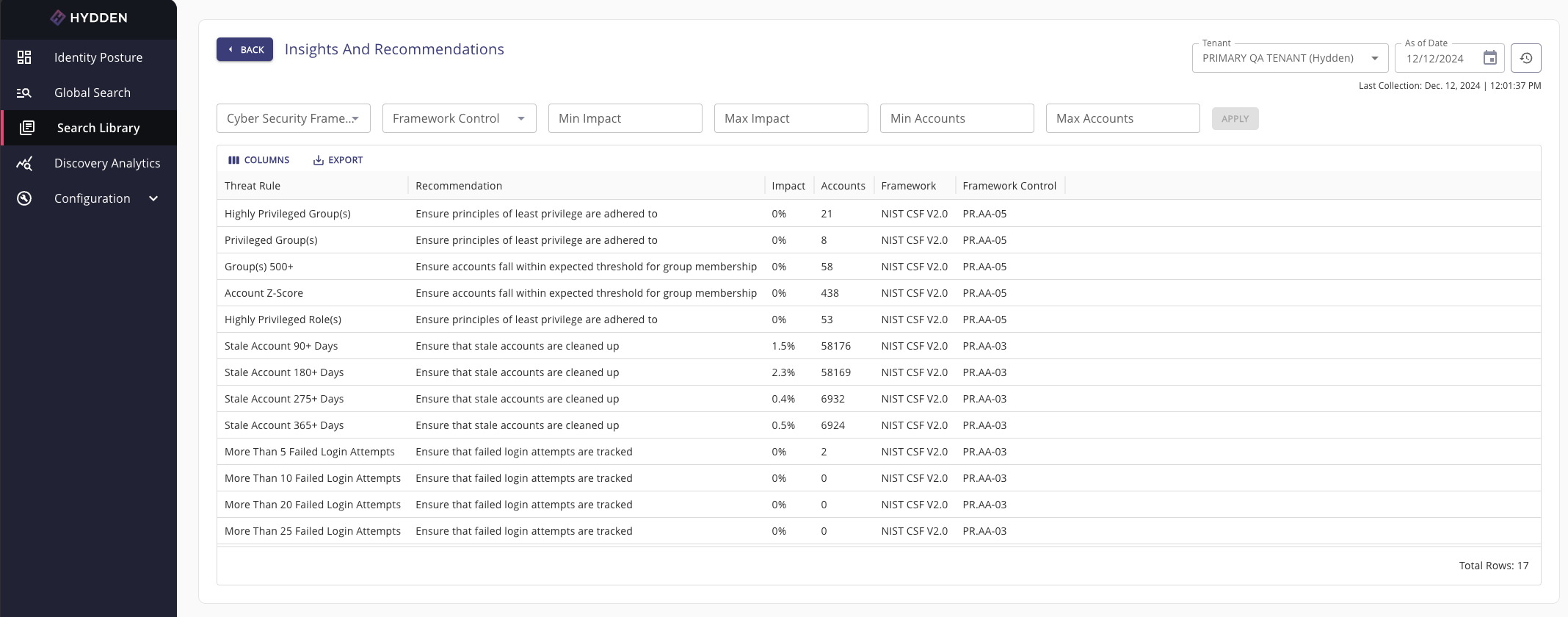Image resolution: width=1568 pixels, height=617 pixels.
Task: Open the As of Date calendar icon
Action: [x=1489, y=58]
